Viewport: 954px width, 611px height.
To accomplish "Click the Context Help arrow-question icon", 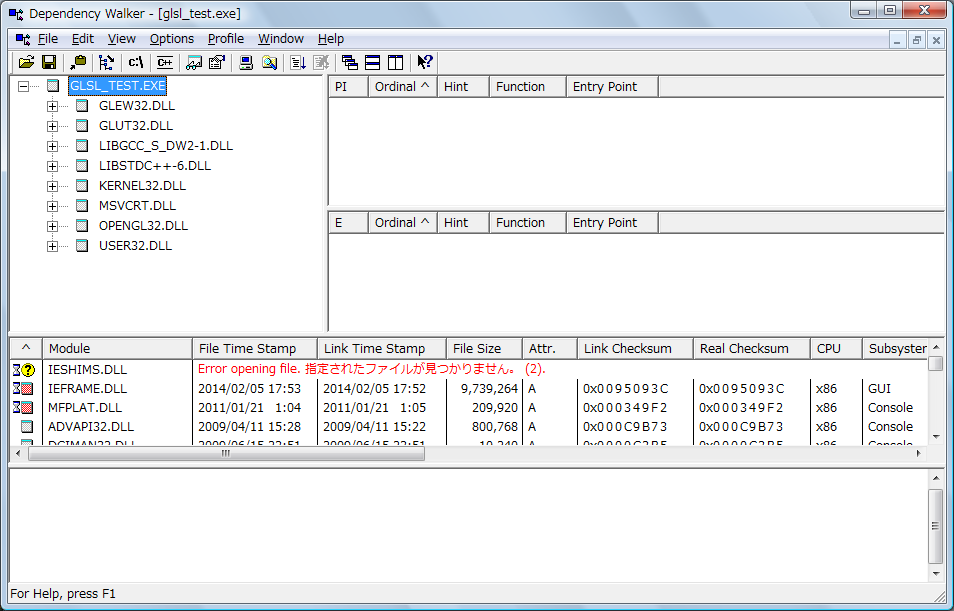I will point(425,62).
